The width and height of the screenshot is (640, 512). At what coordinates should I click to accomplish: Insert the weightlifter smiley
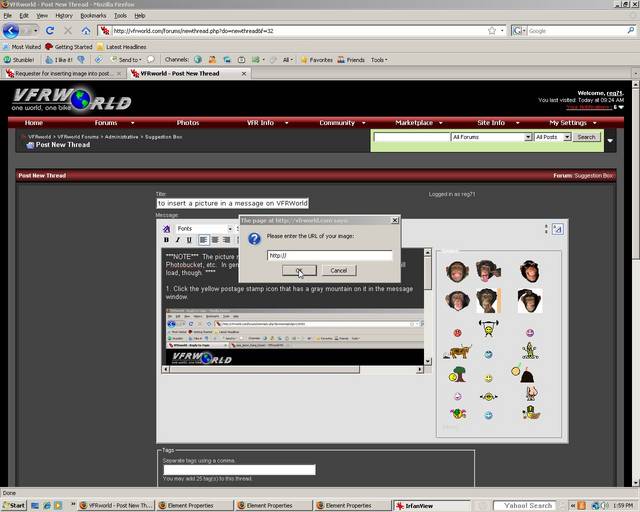tap(488, 329)
